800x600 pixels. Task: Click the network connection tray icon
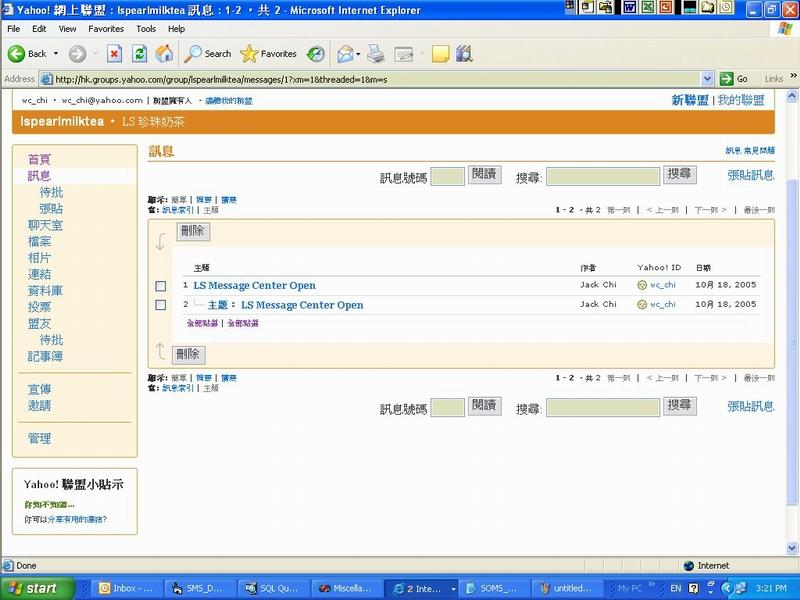coord(740,588)
